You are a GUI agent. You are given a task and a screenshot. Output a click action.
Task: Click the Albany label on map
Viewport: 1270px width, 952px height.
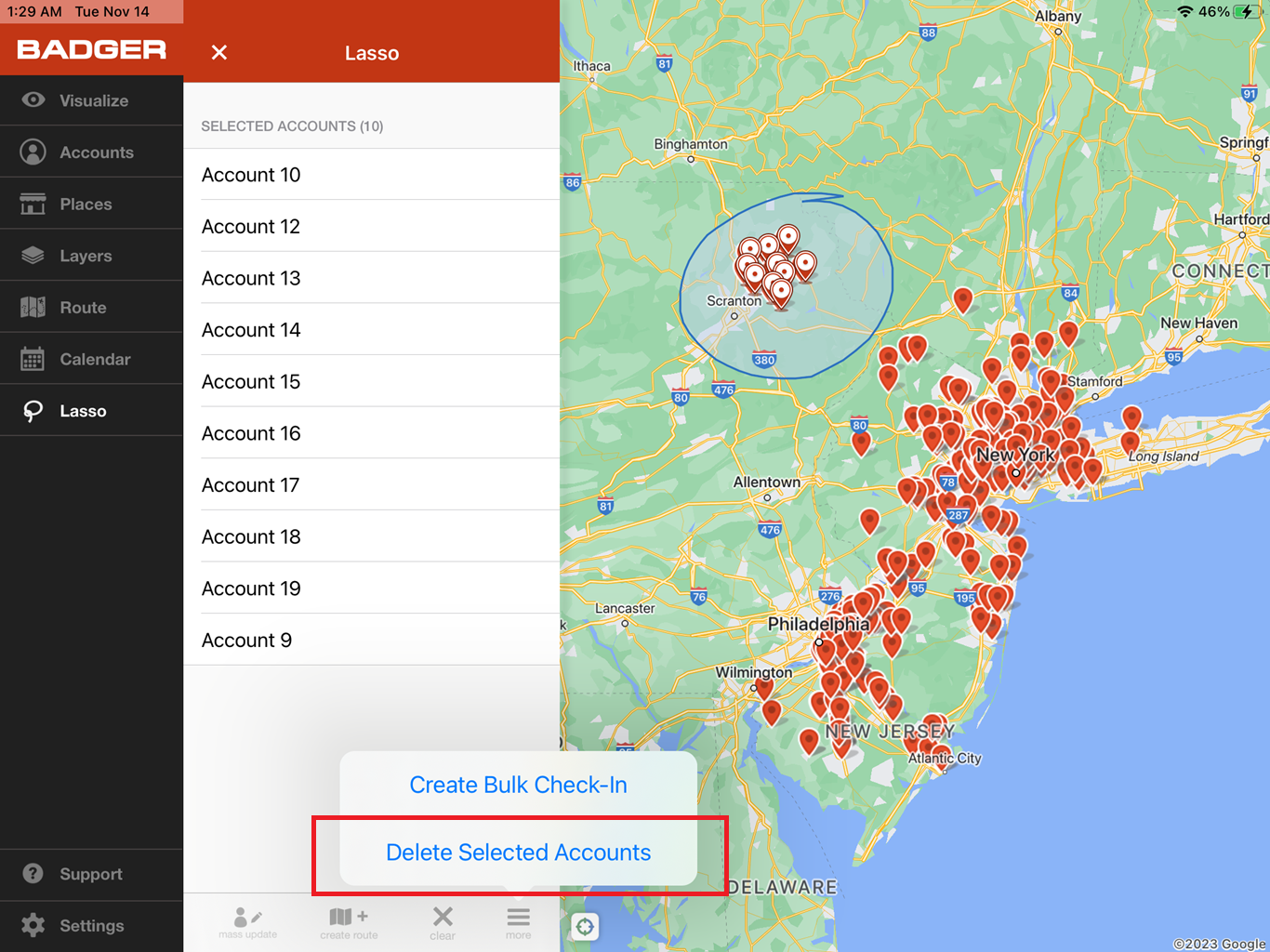pyautogui.click(x=1058, y=16)
